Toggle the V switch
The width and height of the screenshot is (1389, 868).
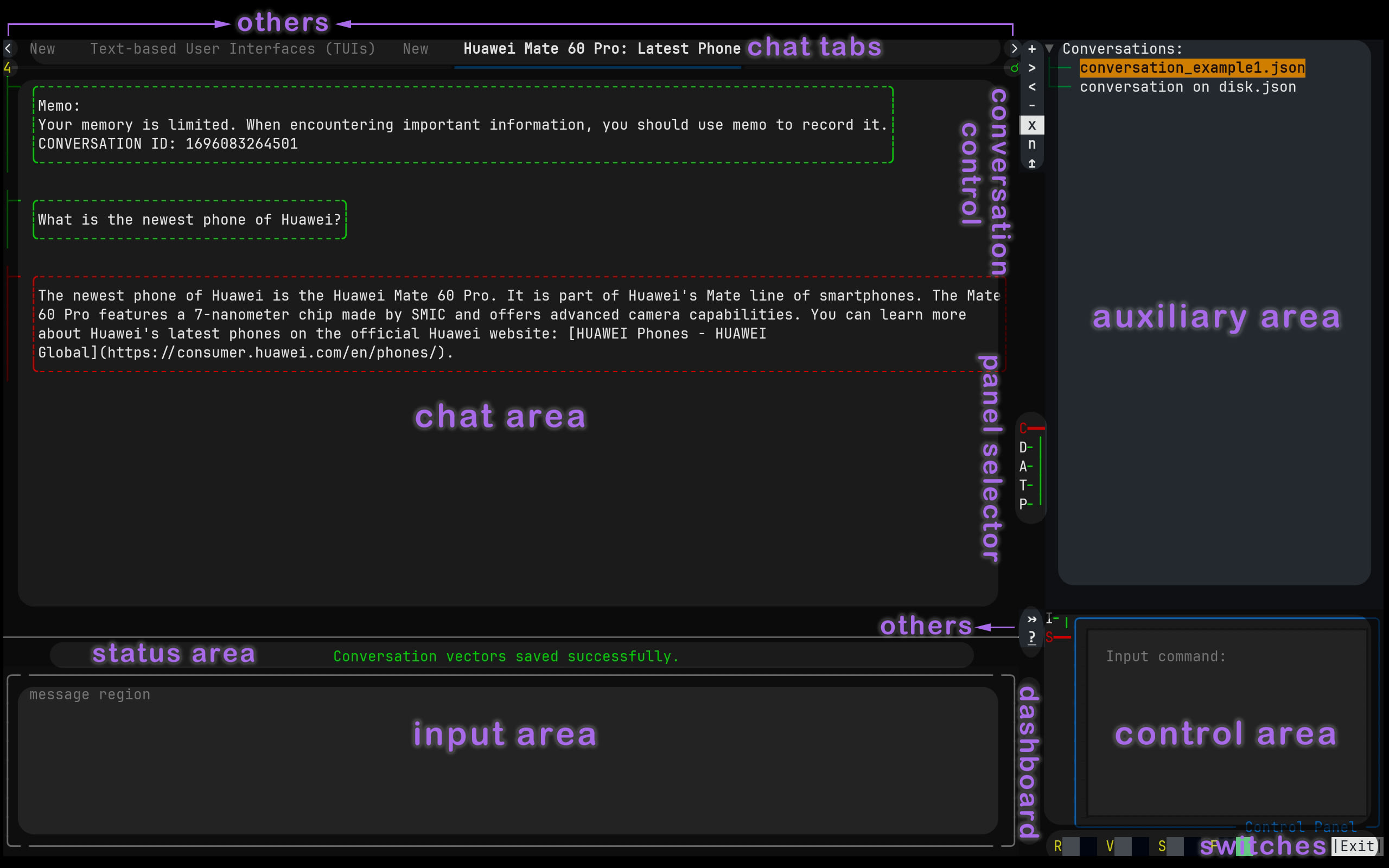(x=1123, y=846)
